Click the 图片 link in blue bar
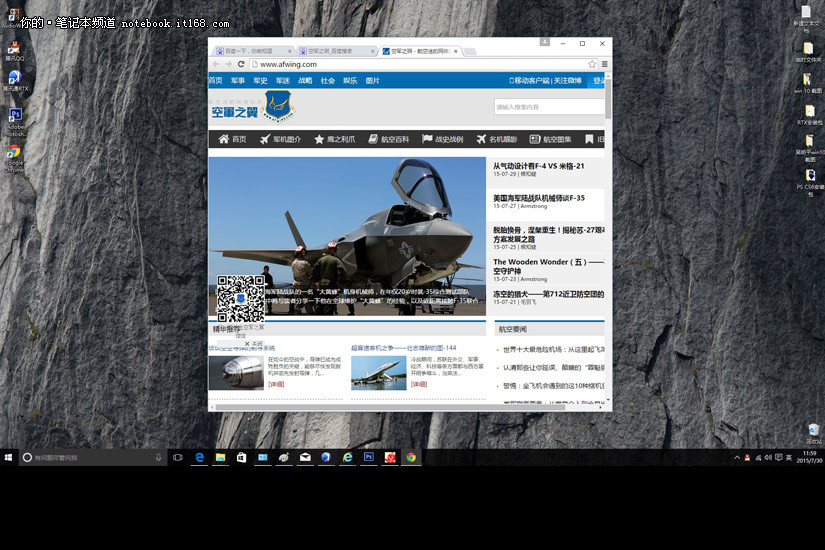 point(373,81)
